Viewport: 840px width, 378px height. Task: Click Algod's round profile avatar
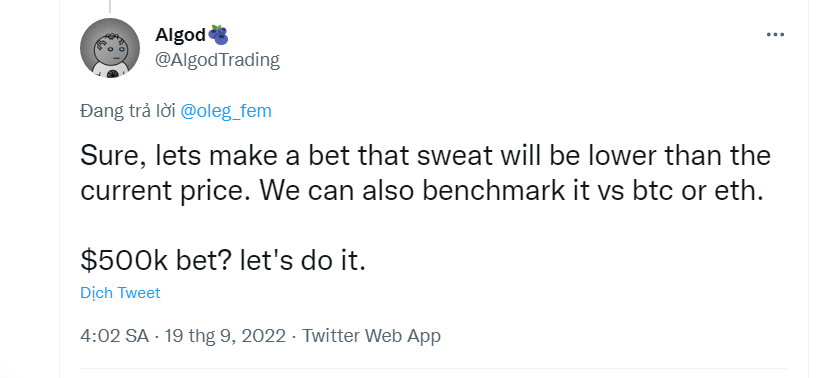pyautogui.click(x=110, y=48)
